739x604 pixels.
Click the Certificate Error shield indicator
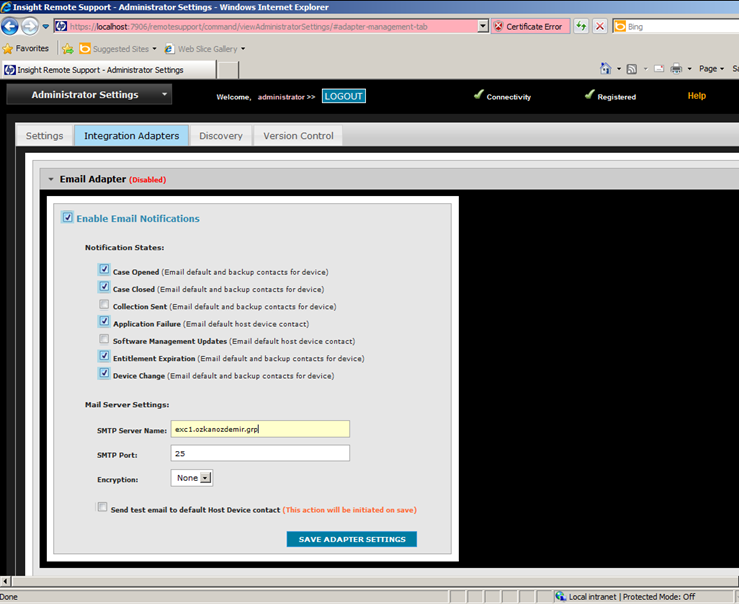tap(531, 26)
